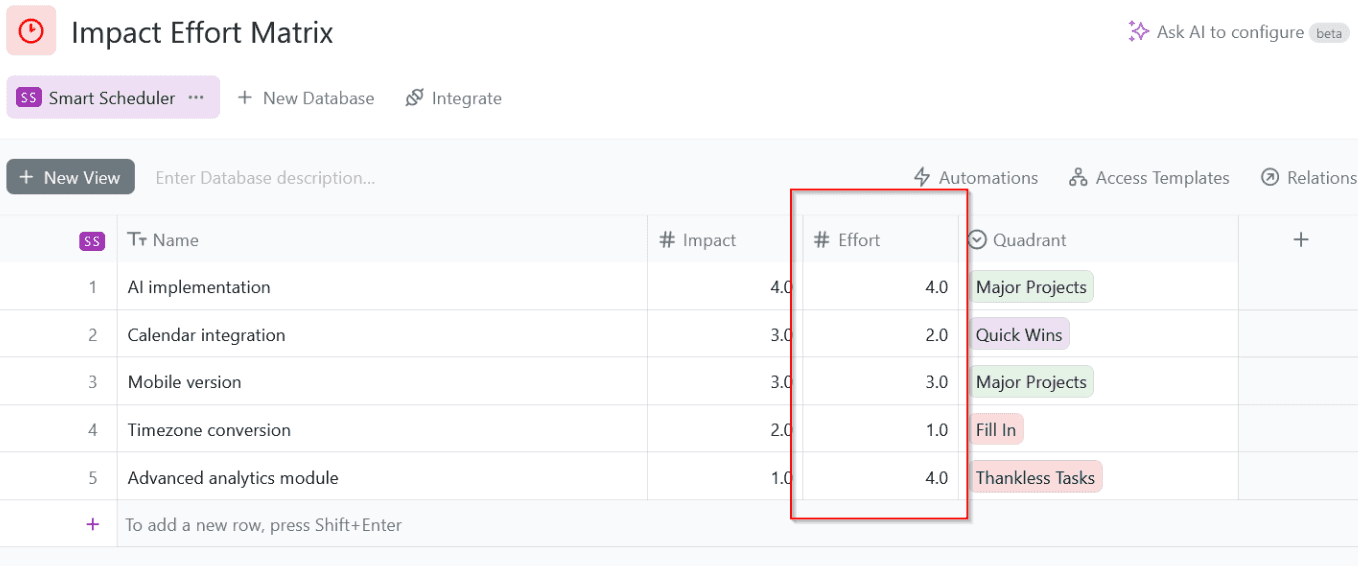Select the Smart Scheduler database tab

[x=111, y=98]
